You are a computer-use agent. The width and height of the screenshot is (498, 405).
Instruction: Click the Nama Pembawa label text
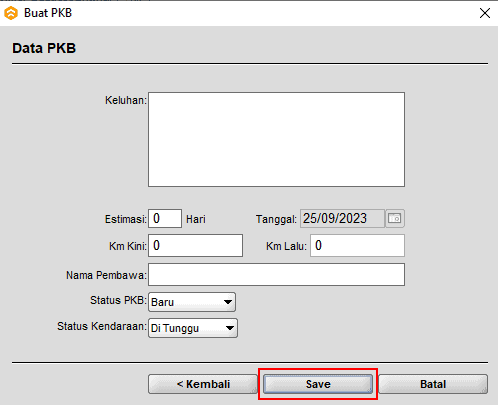(106, 275)
